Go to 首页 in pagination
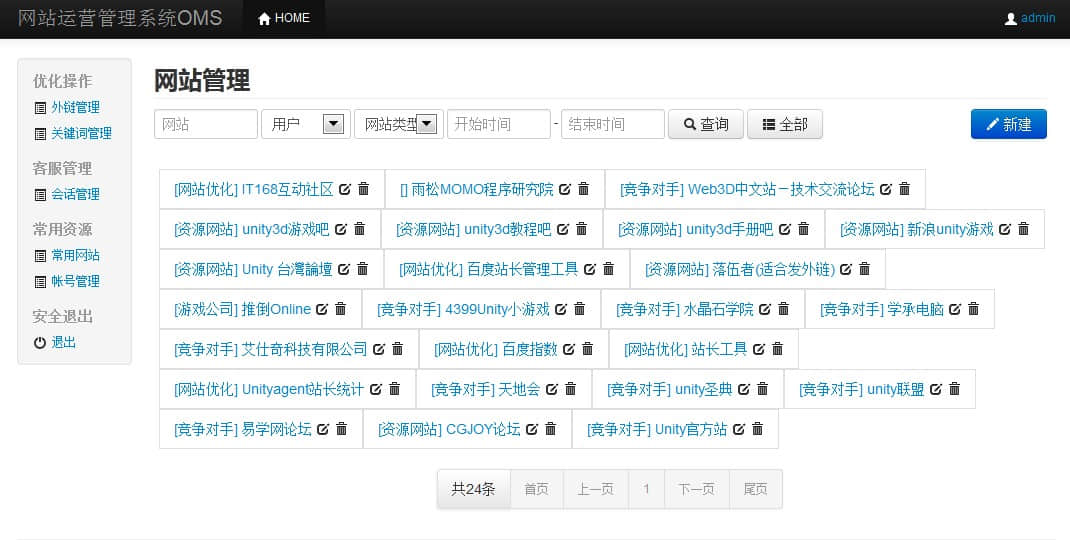 [536, 489]
